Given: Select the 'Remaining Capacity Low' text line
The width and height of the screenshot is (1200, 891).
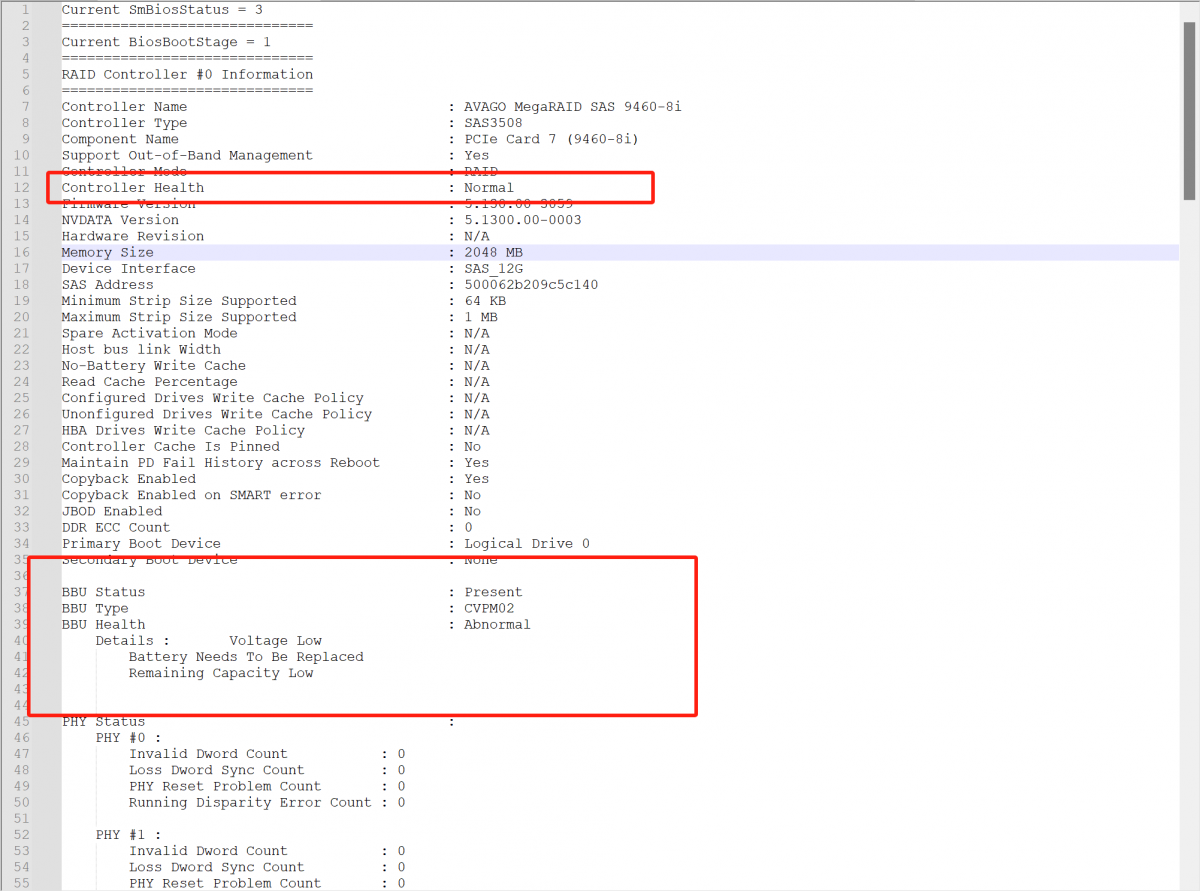Looking at the screenshot, I should (221, 673).
